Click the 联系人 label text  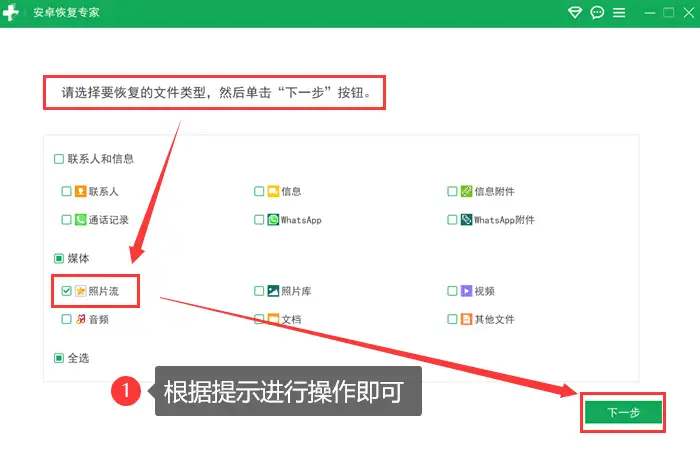pyautogui.click(x=104, y=192)
